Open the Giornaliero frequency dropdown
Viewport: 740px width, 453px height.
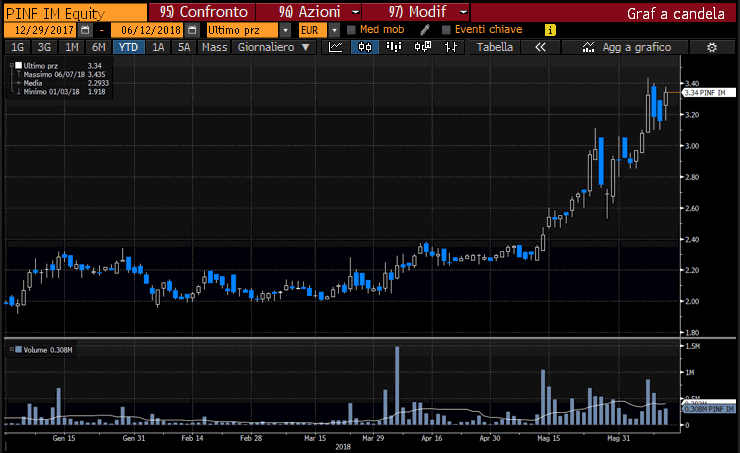pyautogui.click(x=272, y=47)
